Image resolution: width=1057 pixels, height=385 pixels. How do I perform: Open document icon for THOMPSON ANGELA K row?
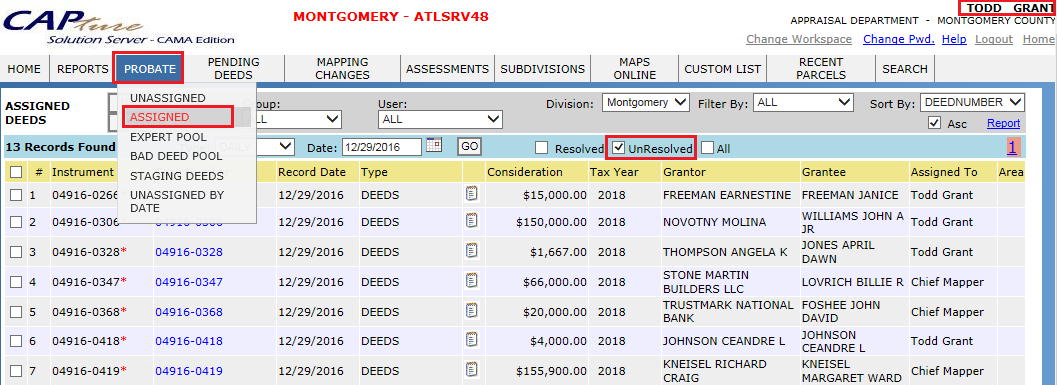(x=472, y=250)
